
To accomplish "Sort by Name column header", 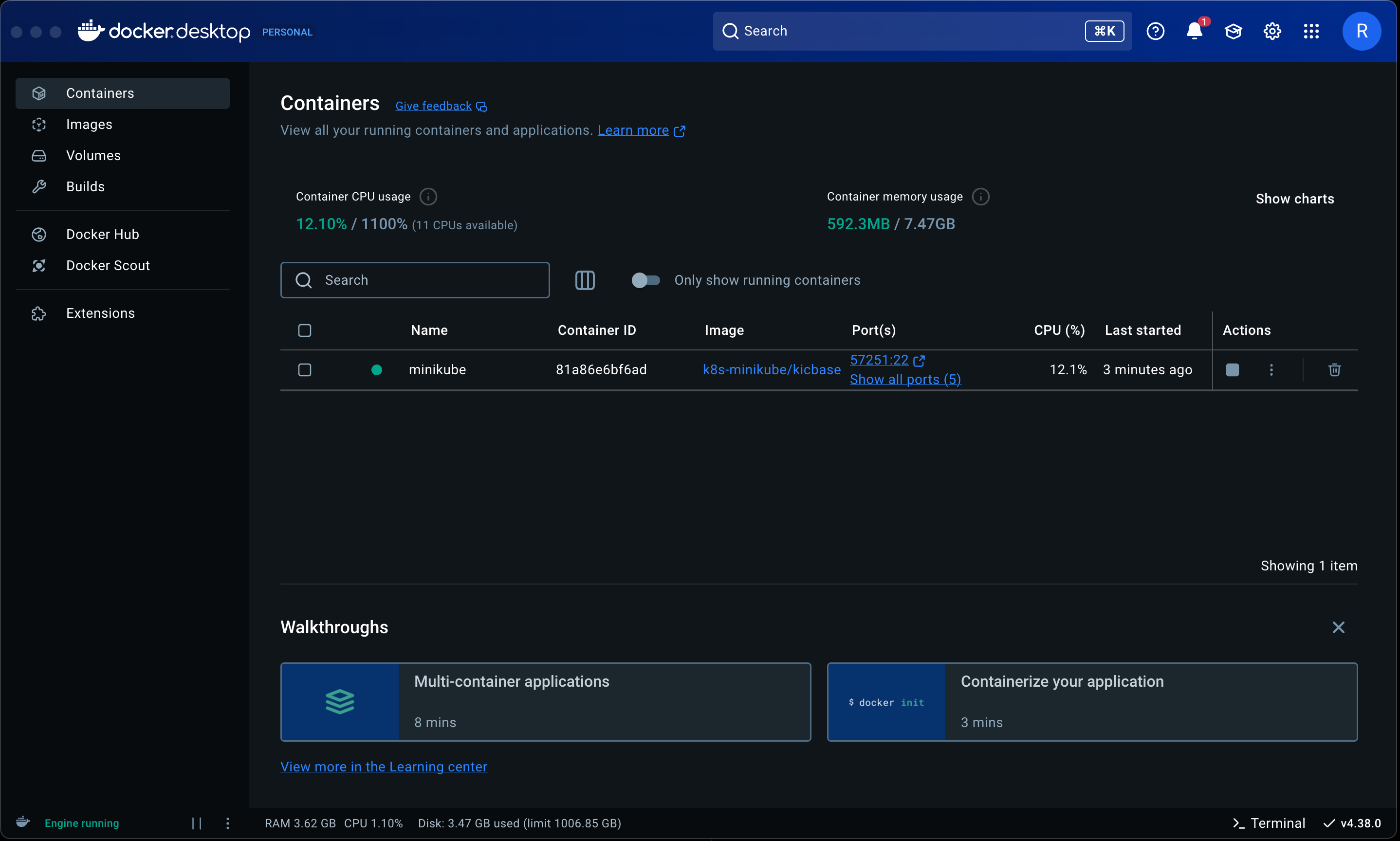I will [429, 330].
